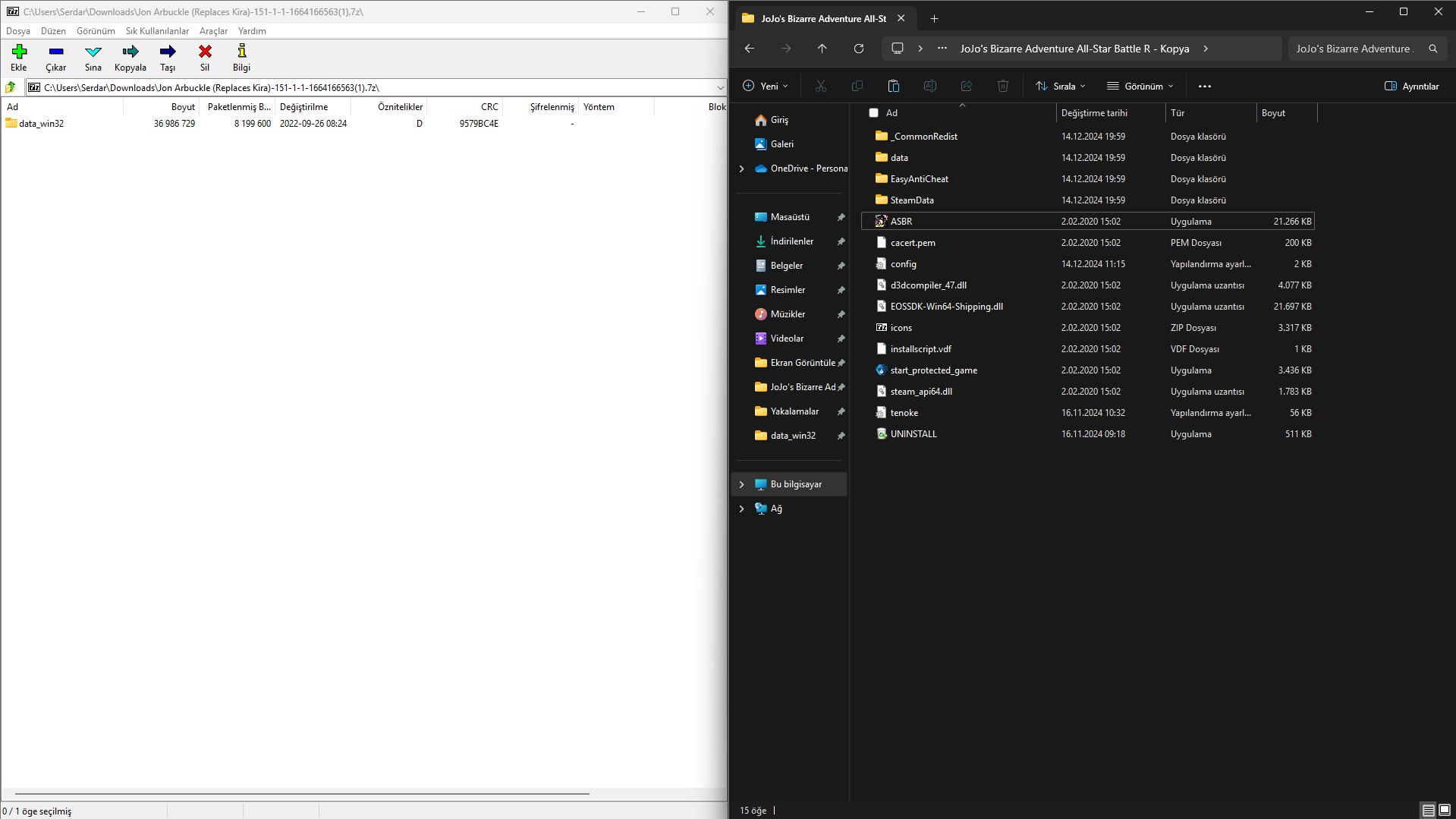Click the Kopyala (copy) icon in 7-Zip
The width and height of the screenshot is (1456, 819).
coord(131,52)
